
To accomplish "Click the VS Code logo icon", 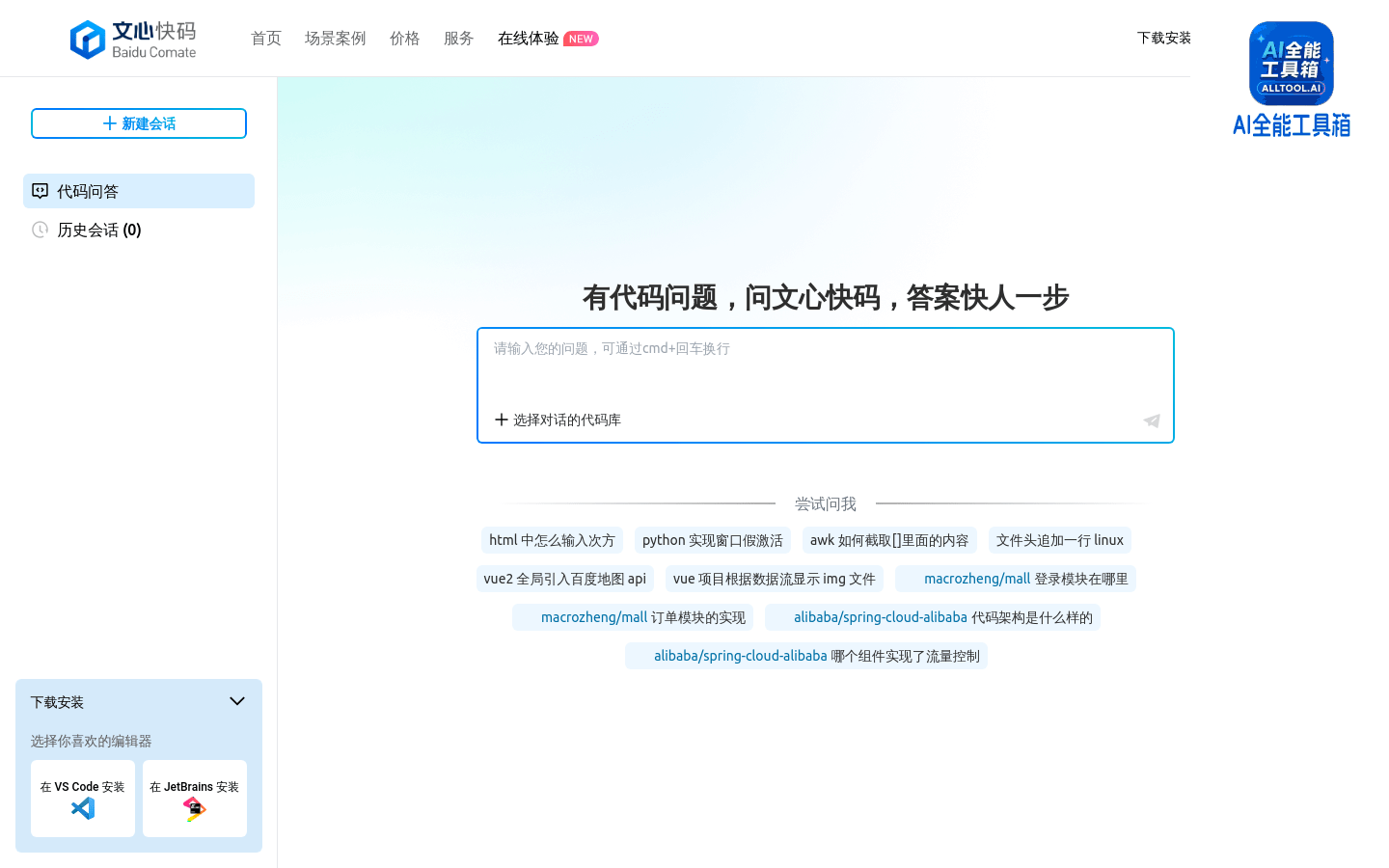I will point(83,808).
